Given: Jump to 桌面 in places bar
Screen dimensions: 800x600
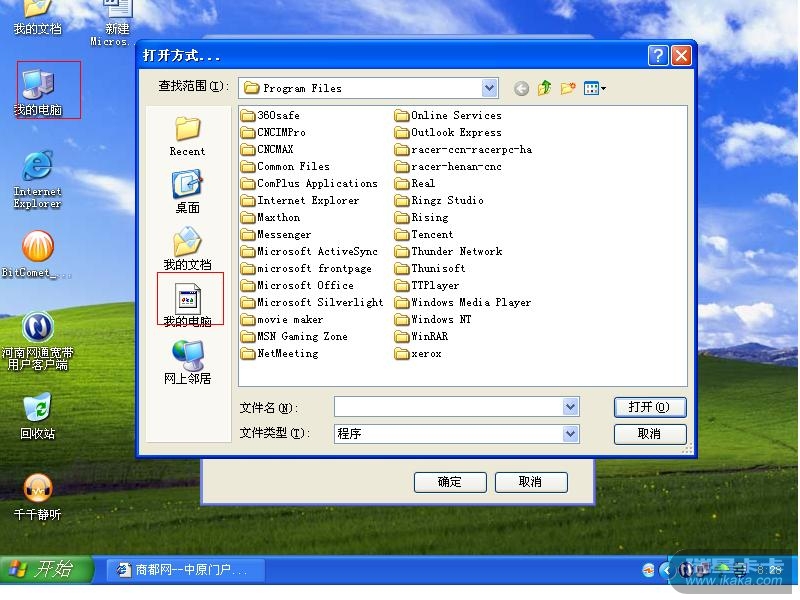Looking at the screenshot, I should [187, 192].
